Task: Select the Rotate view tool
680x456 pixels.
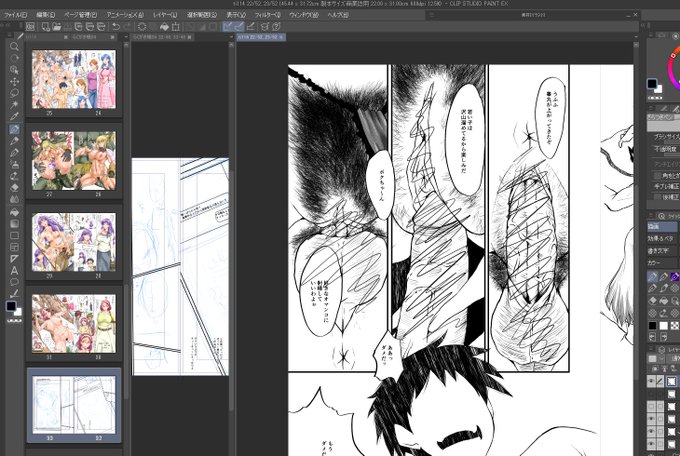Action: click(14, 58)
